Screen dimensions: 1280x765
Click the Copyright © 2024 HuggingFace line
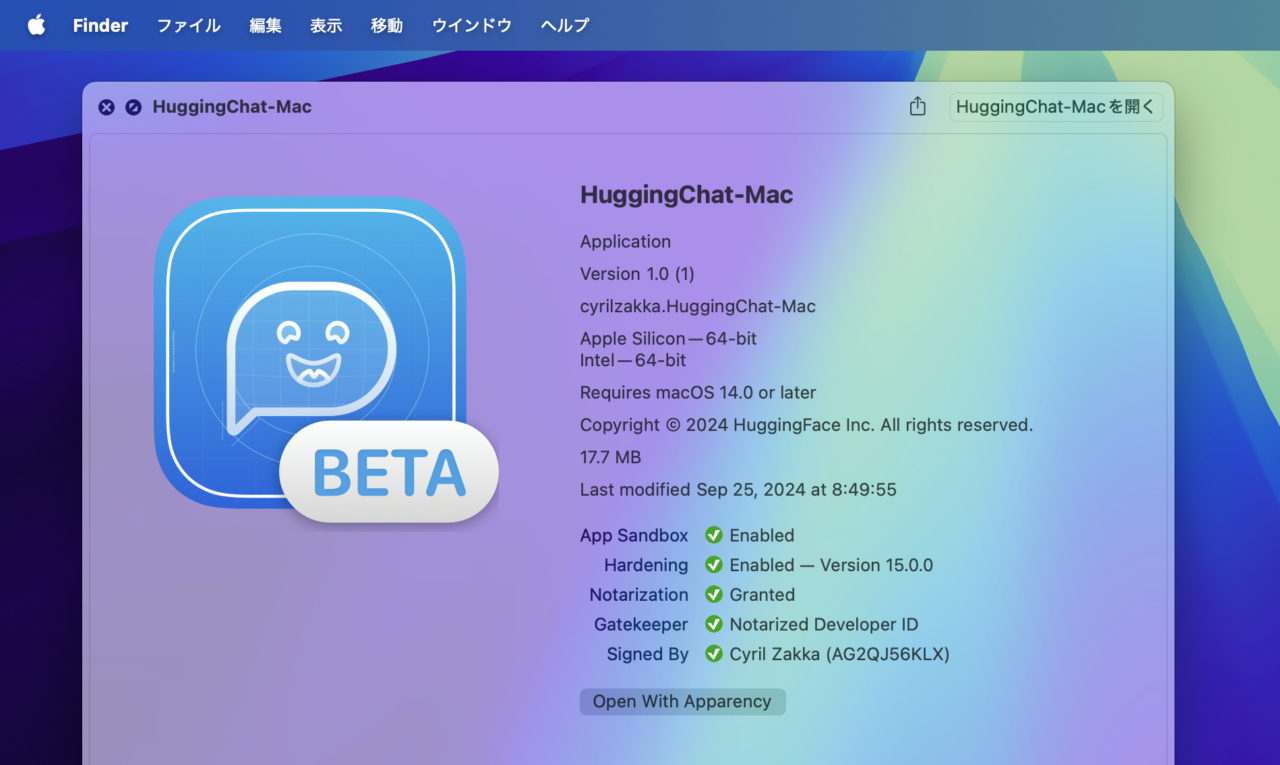tap(806, 425)
